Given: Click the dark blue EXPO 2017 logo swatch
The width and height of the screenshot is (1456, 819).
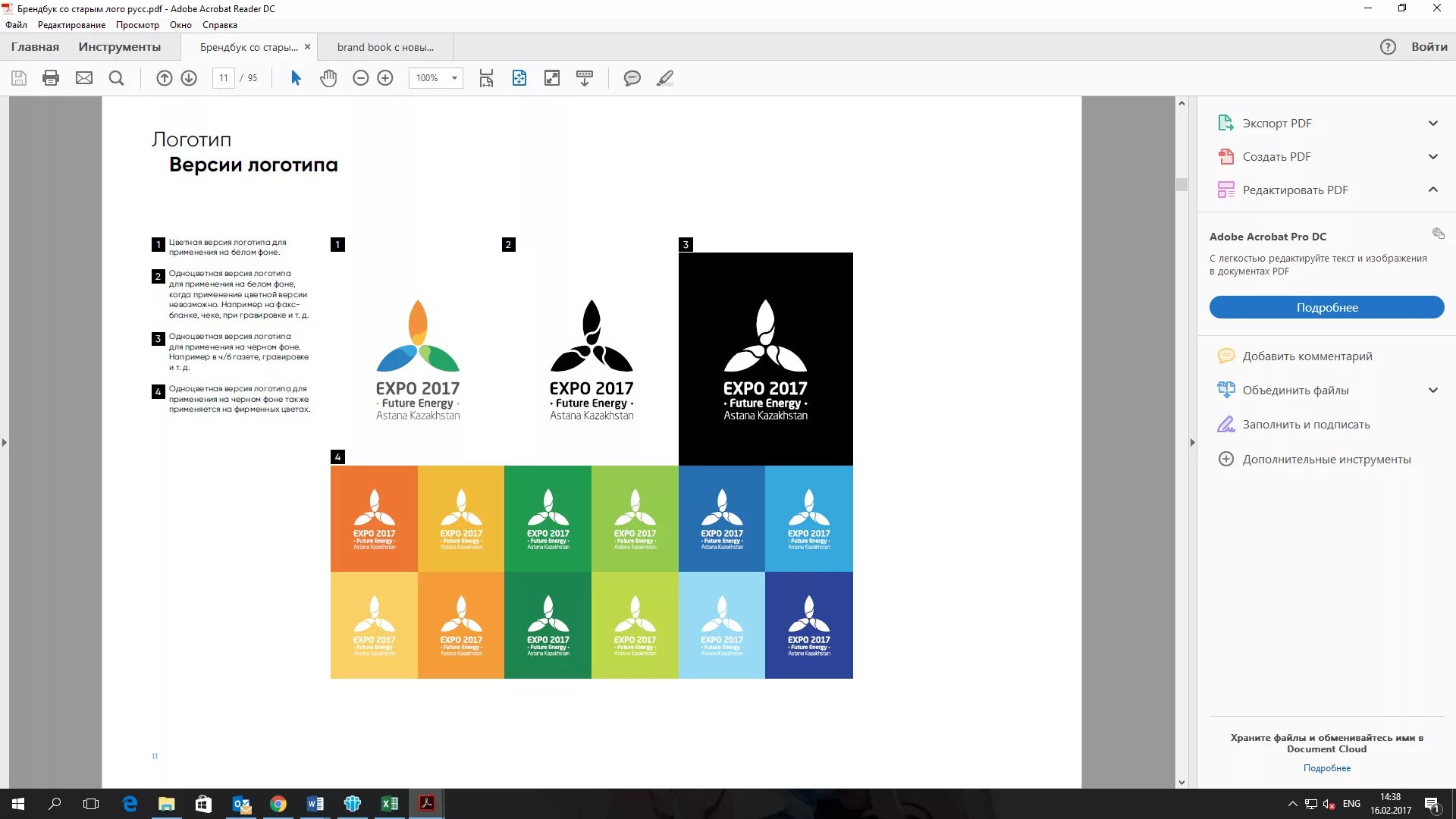Looking at the screenshot, I should [x=809, y=625].
